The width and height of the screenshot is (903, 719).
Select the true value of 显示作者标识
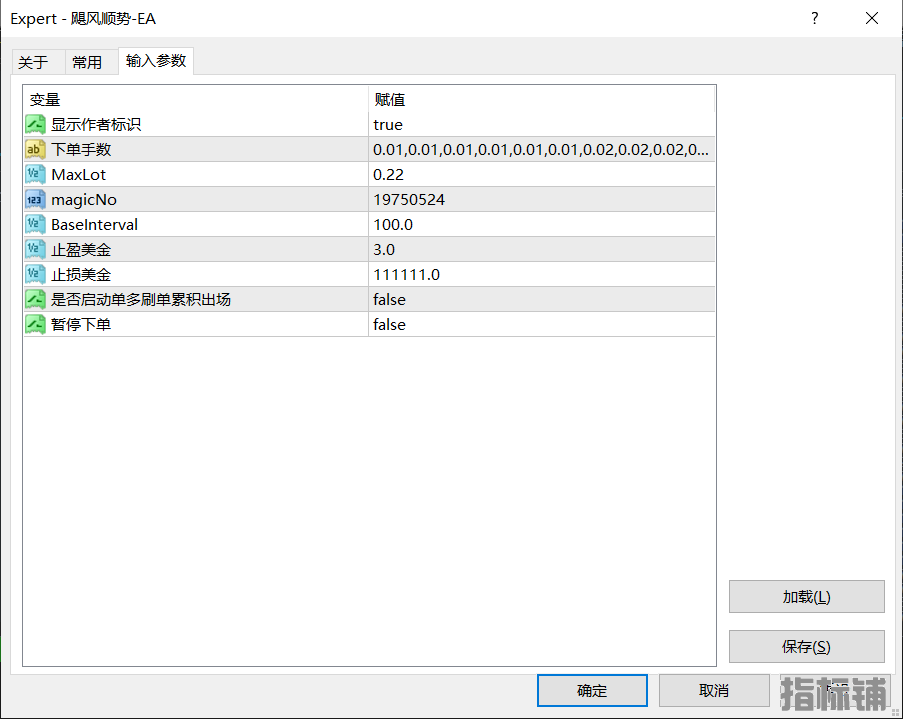(x=388, y=125)
